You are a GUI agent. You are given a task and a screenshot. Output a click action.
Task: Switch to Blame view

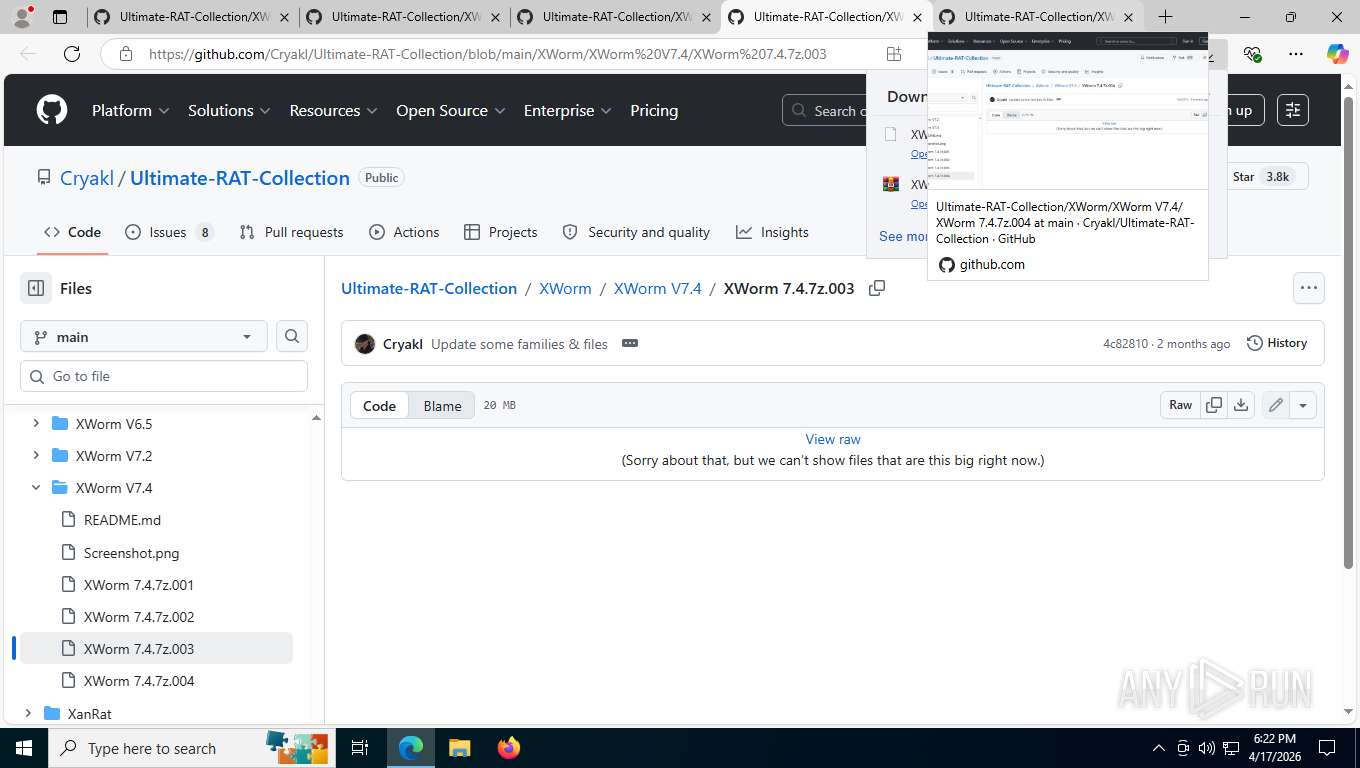(442, 405)
